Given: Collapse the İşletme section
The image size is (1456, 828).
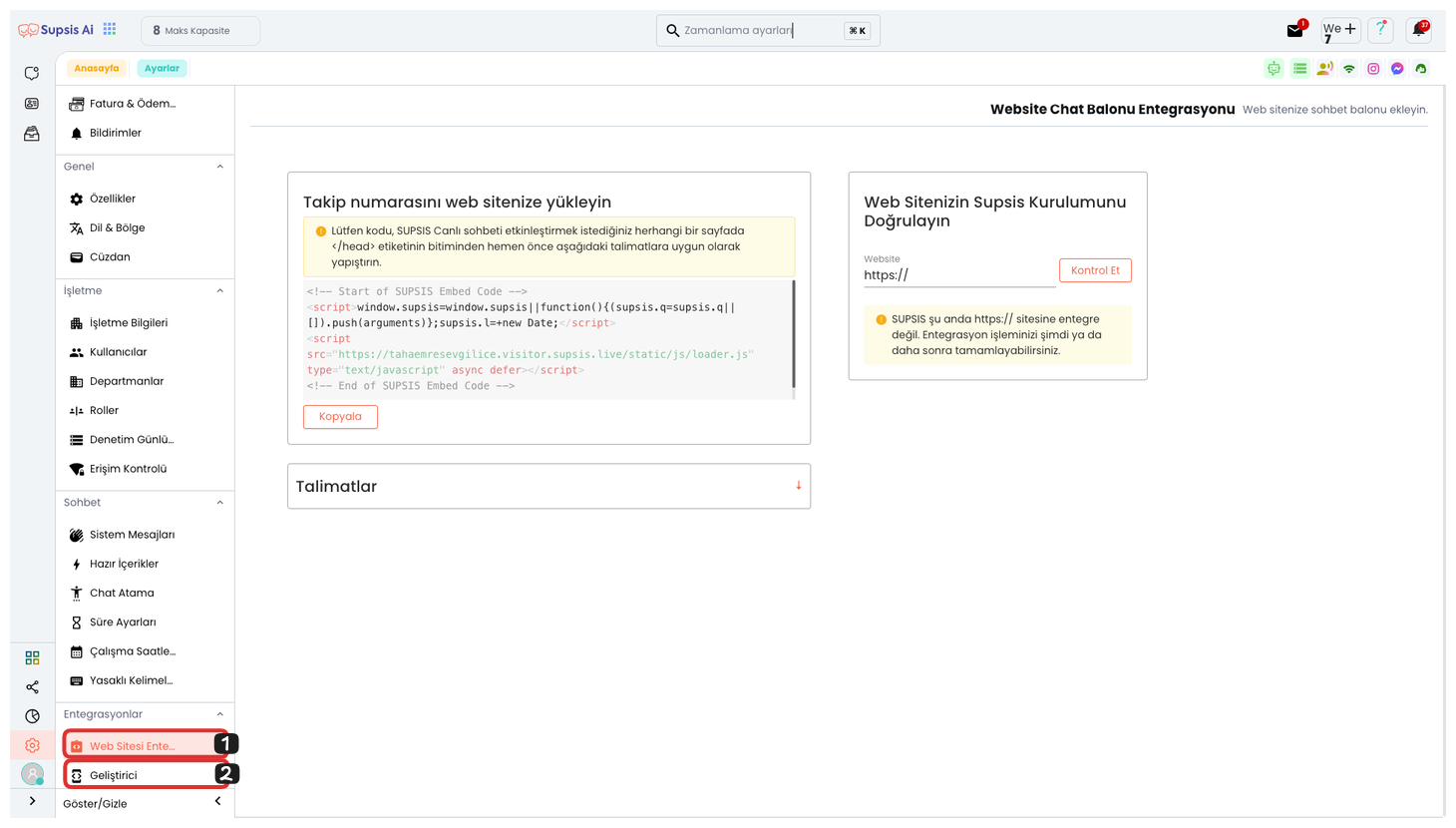Looking at the screenshot, I should coord(220,291).
